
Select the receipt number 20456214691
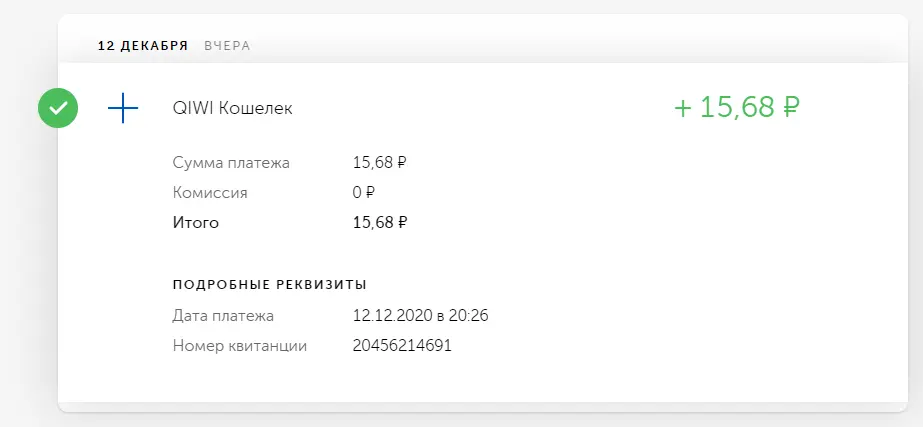(402, 346)
